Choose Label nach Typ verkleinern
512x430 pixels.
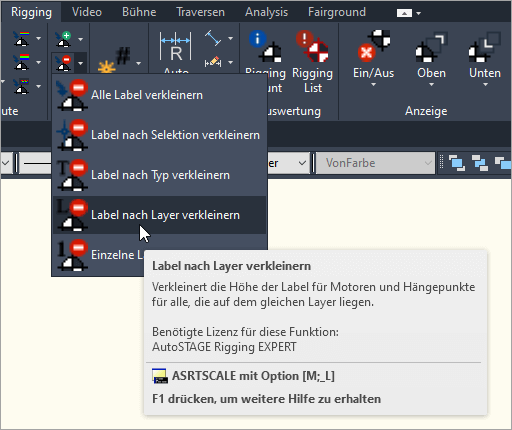tap(160, 175)
